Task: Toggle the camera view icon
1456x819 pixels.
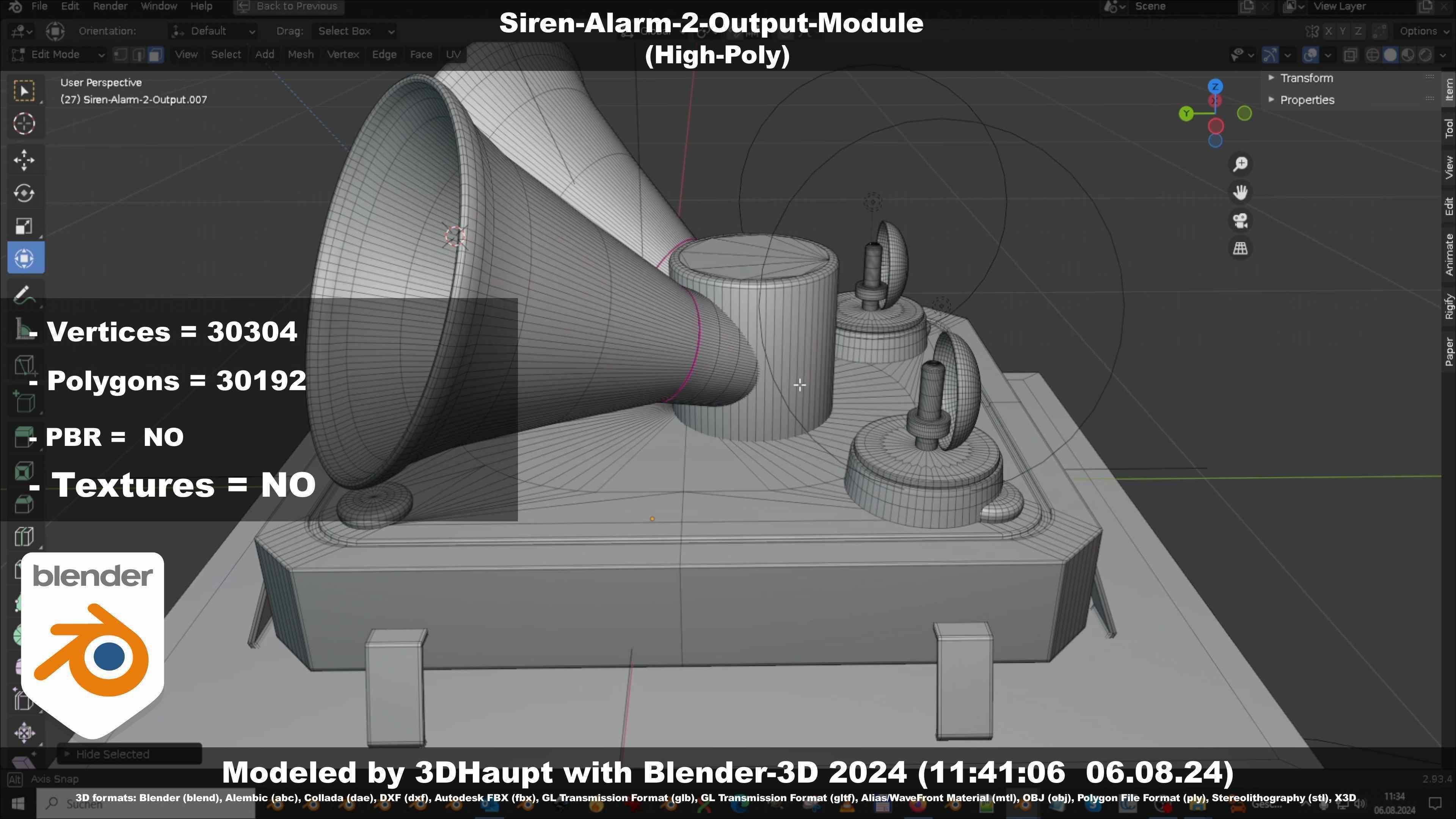Action: click(1241, 220)
